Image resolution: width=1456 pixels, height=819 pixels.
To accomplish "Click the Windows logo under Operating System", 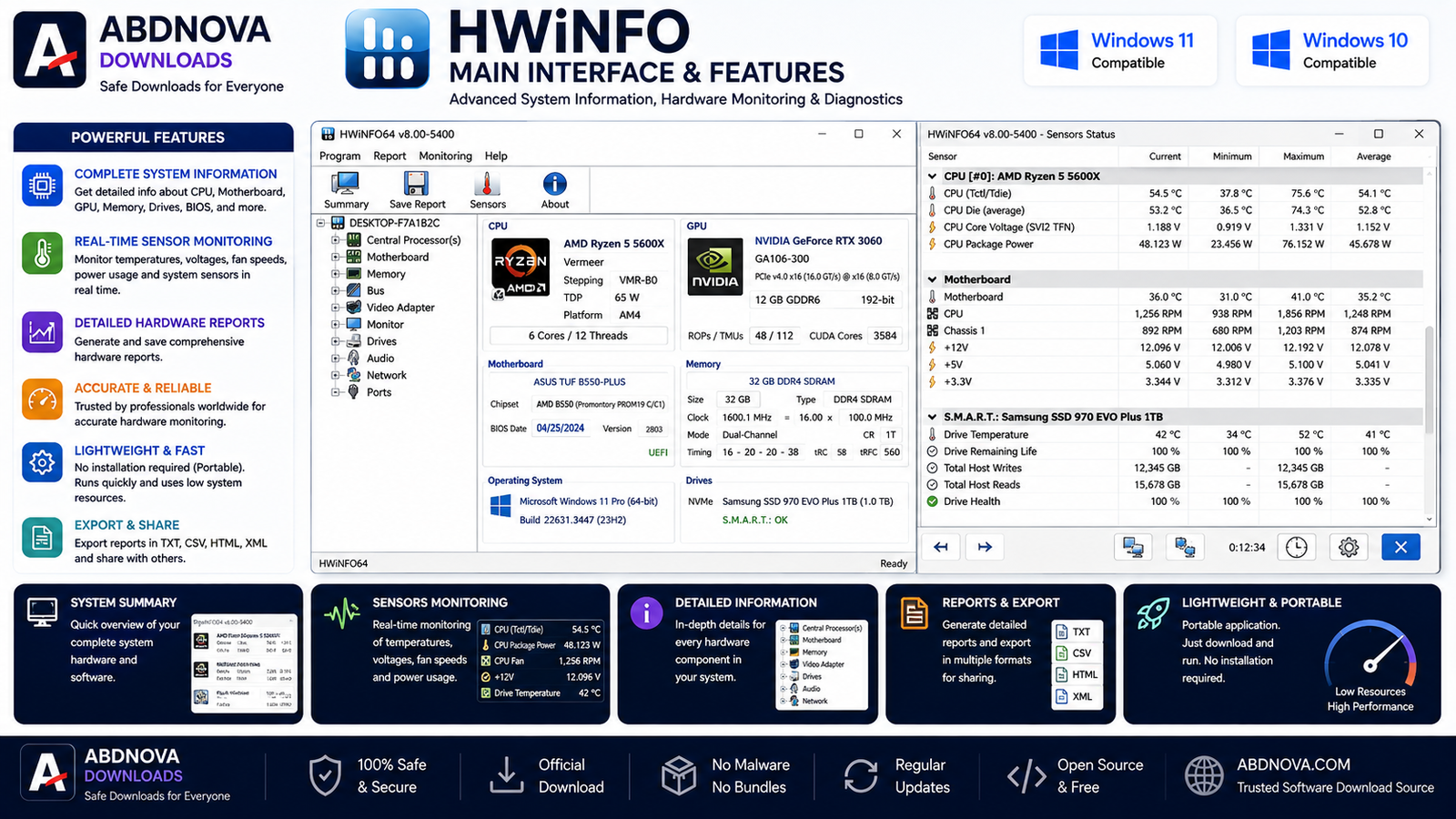I will coord(500,506).
